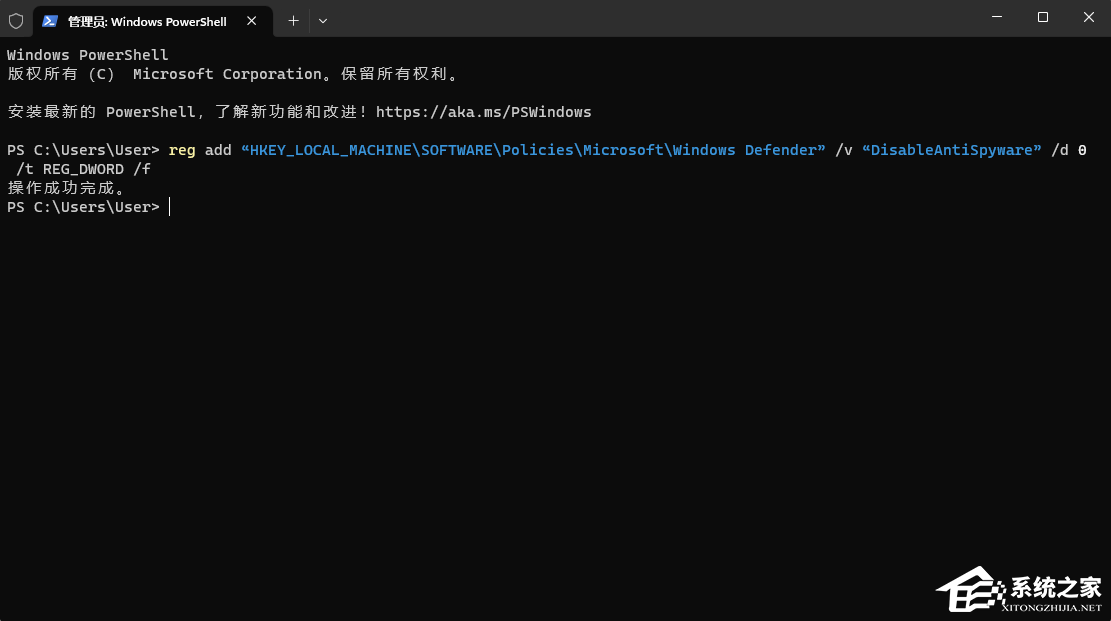Image resolution: width=1111 pixels, height=621 pixels.
Task: Open the aka.ms/PSWindows link
Action: (483, 112)
